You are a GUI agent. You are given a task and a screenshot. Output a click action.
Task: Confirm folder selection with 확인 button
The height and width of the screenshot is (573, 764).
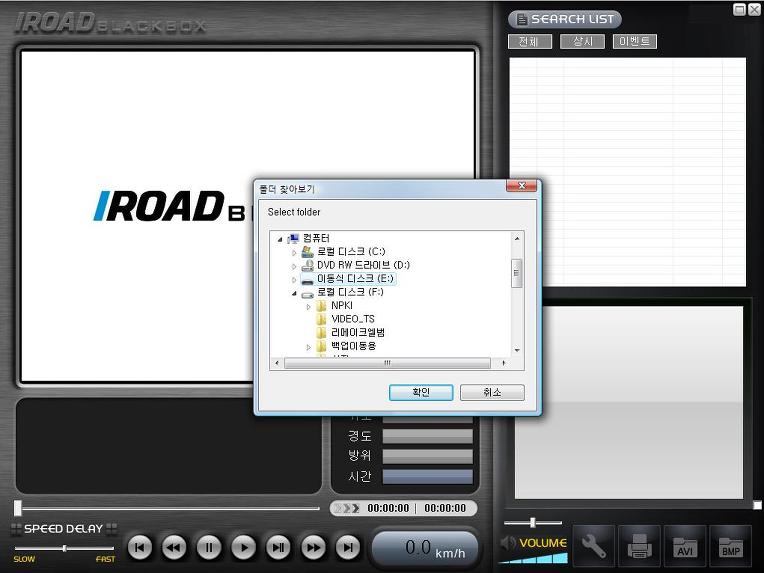[x=421, y=392]
